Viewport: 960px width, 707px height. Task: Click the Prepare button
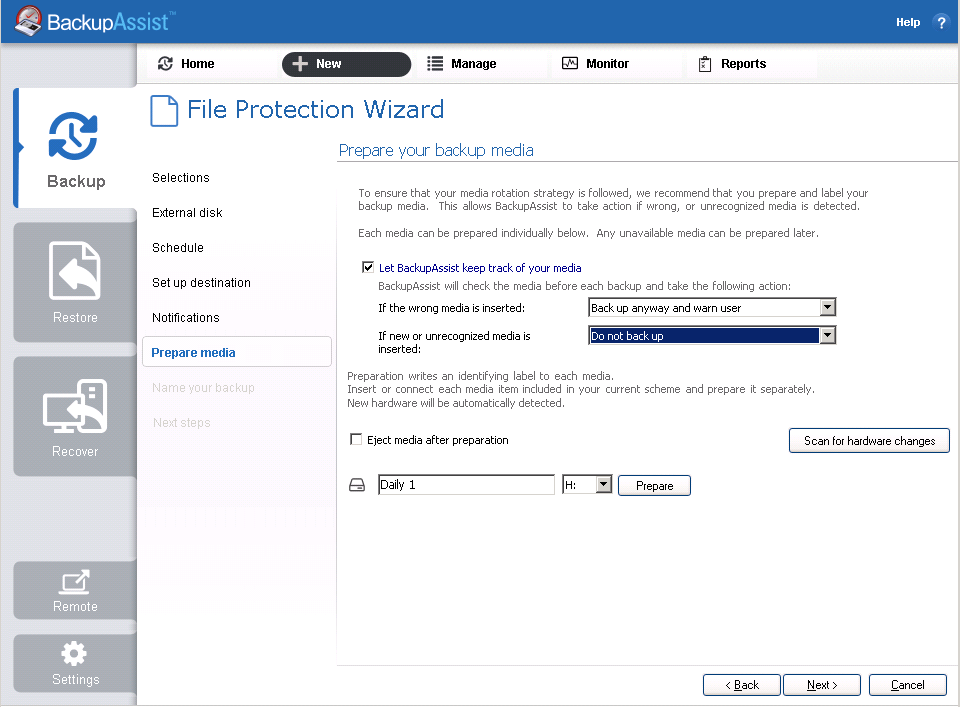pyautogui.click(x=654, y=485)
